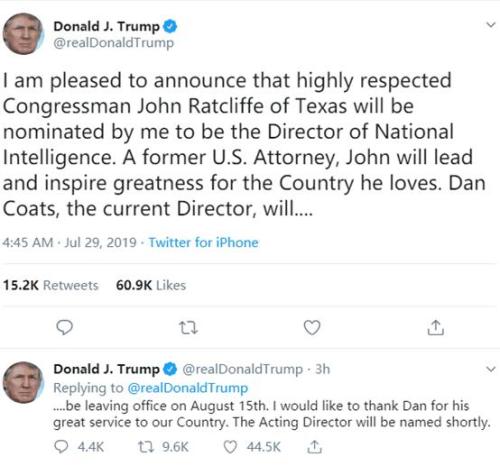Share the reply tweet via upload icon
Screen dimensions: 500x466
[x=314, y=447]
